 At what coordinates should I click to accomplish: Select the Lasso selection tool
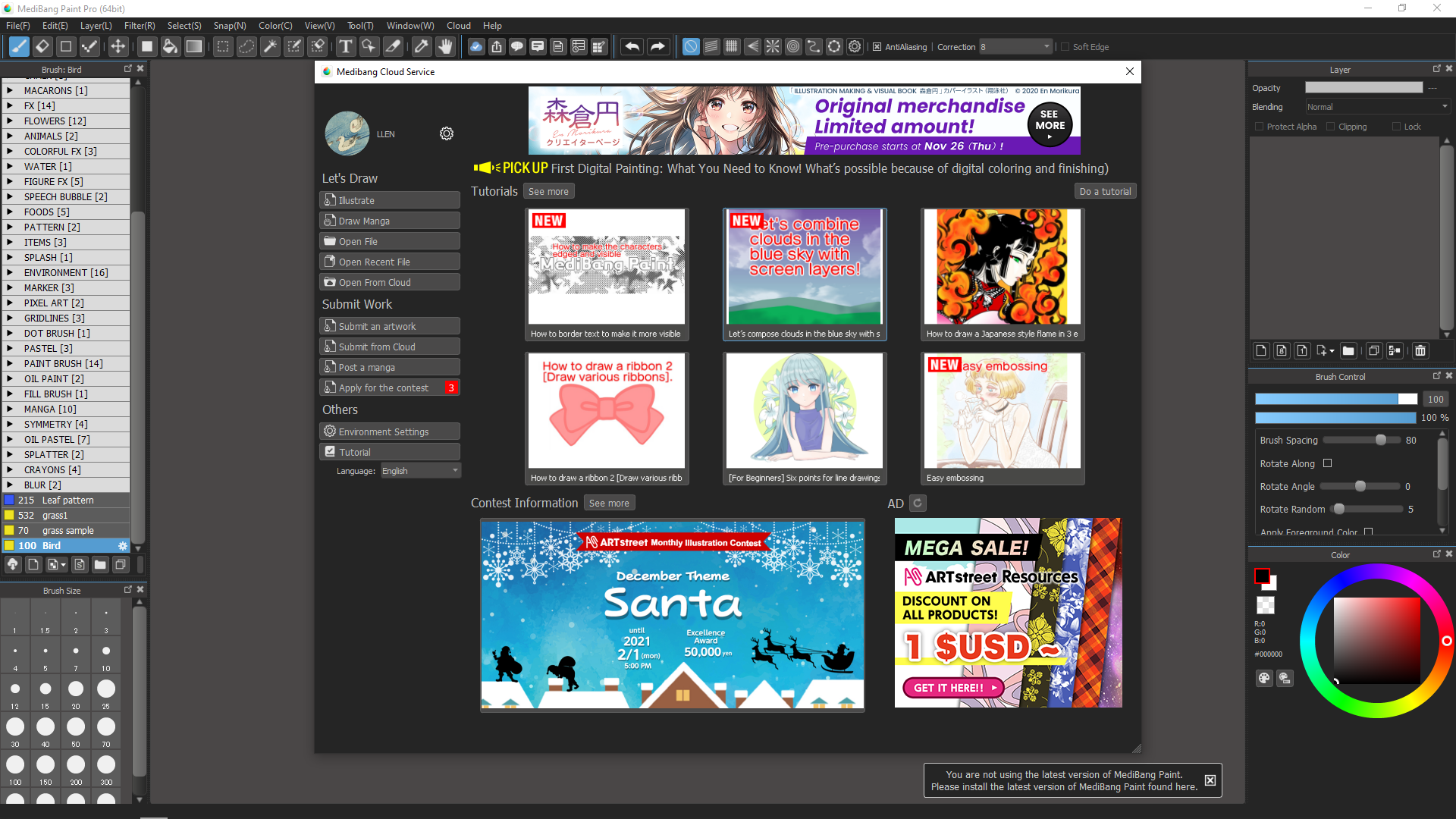tap(246, 47)
